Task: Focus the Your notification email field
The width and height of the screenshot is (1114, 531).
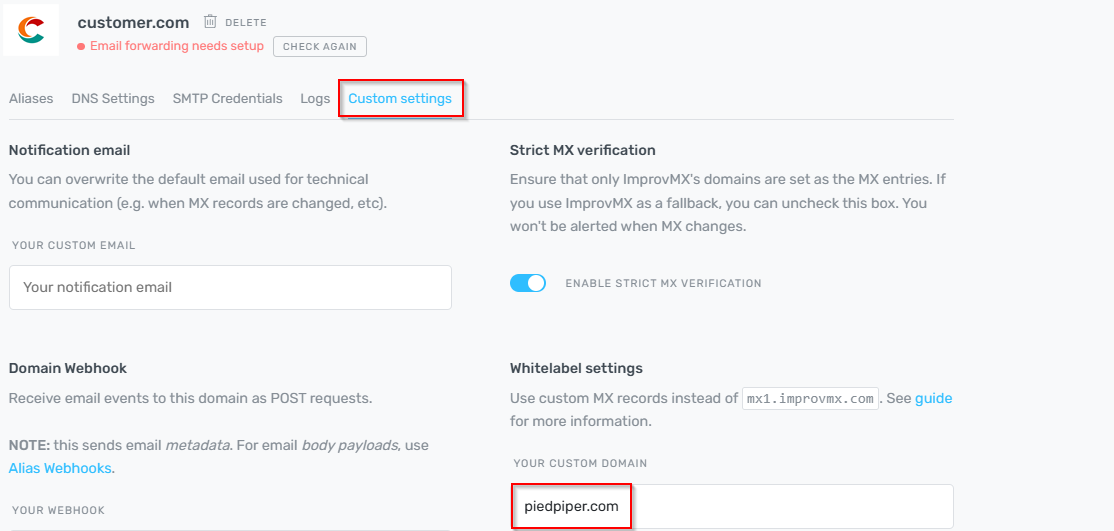Action: pyautogui.click(x=230, y=287)
